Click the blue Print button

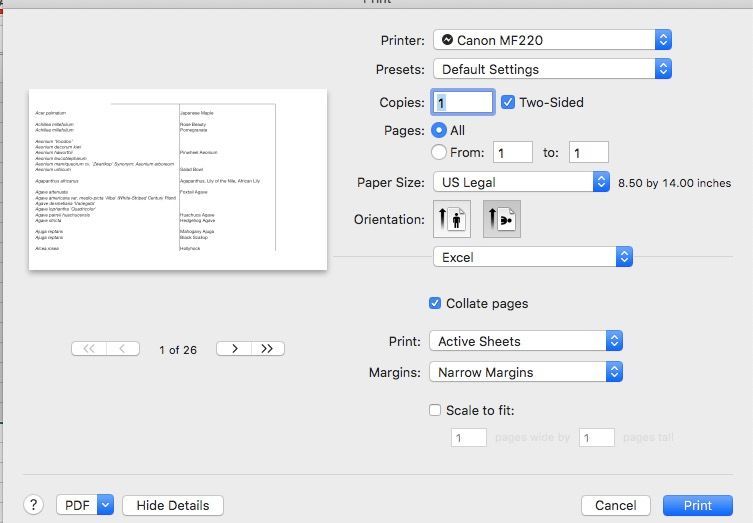coord(698,505)
